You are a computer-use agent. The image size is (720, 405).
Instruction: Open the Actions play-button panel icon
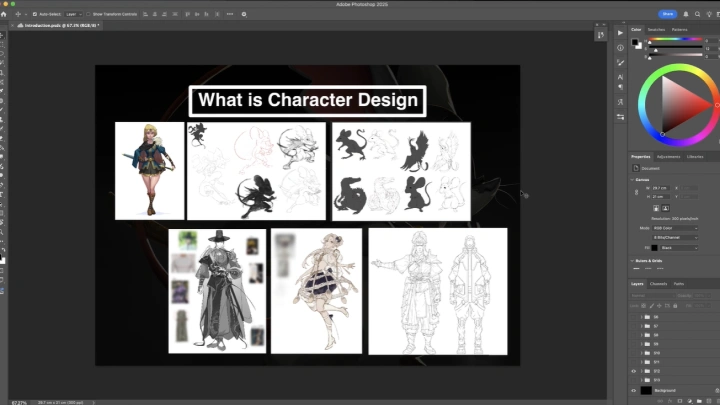620,33
